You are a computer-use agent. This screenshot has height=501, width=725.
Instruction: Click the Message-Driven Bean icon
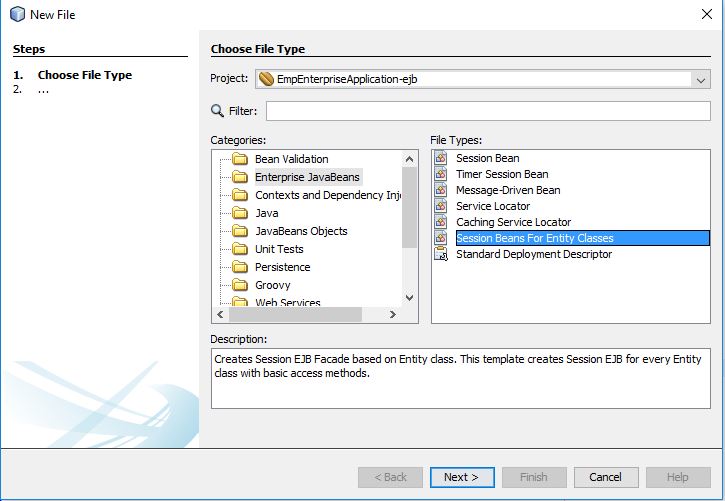click(x=441, y=190)
